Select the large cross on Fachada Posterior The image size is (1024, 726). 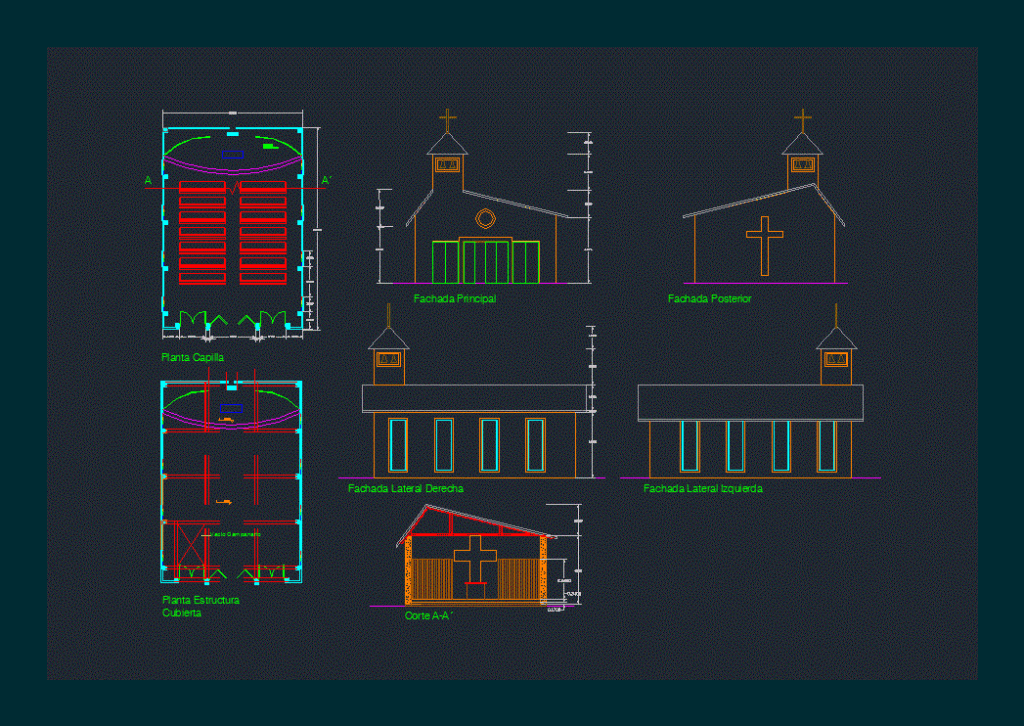(x=765, y=246)
